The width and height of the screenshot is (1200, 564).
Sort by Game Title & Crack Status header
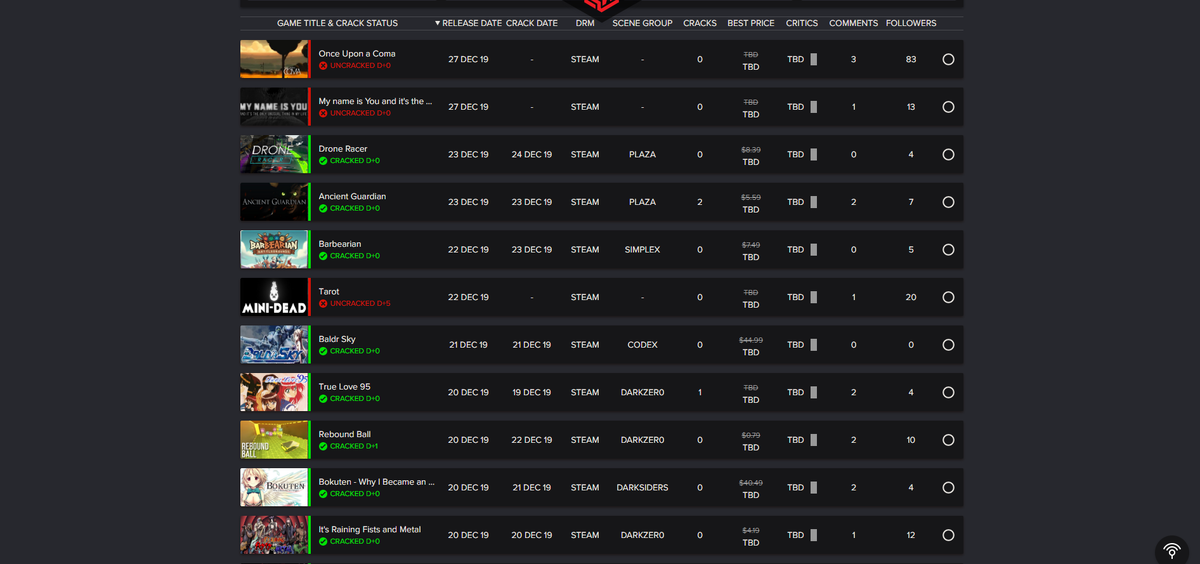[337, 23]
